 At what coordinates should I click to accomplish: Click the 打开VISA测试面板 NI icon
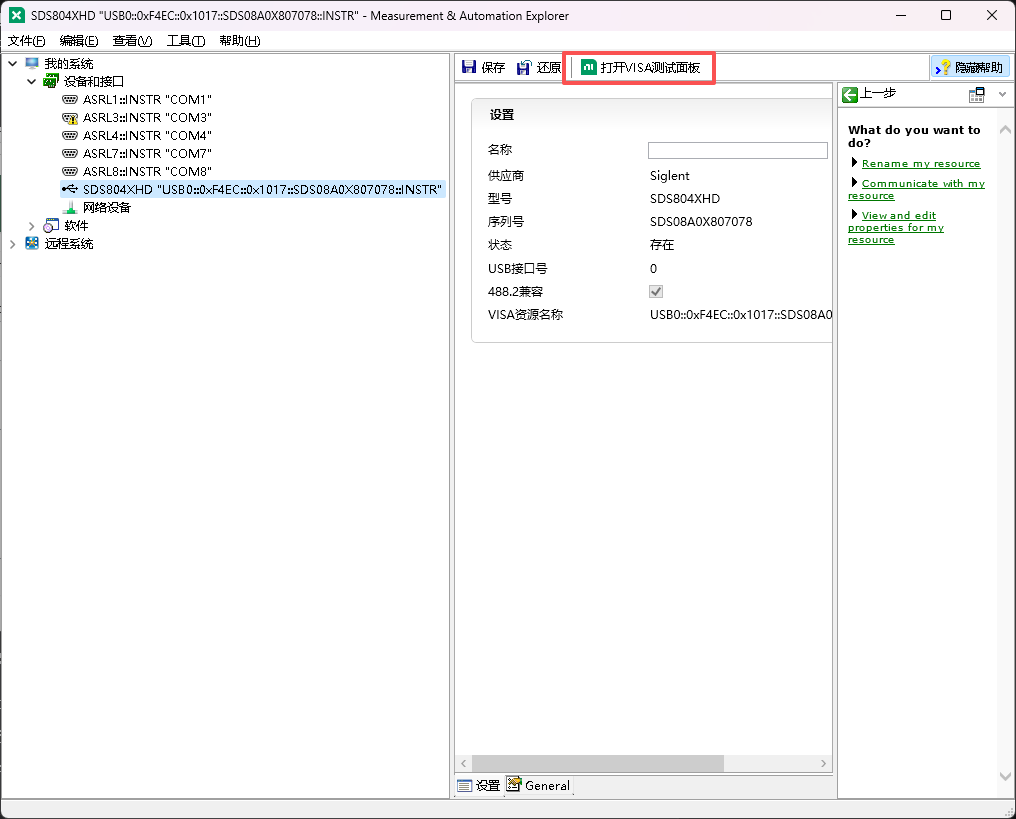[588, 67]
